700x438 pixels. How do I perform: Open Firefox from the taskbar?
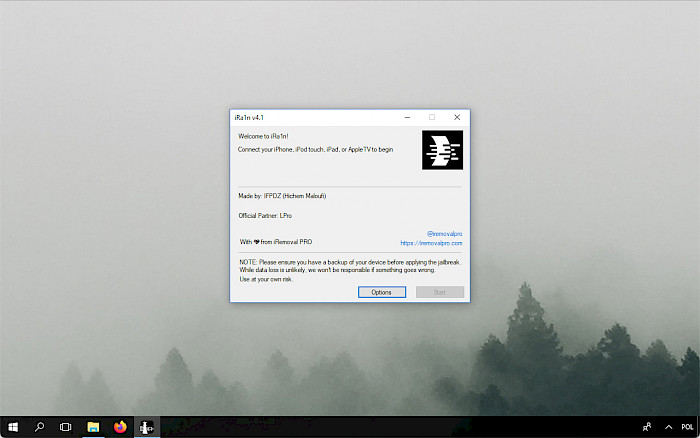pos(120,427)
